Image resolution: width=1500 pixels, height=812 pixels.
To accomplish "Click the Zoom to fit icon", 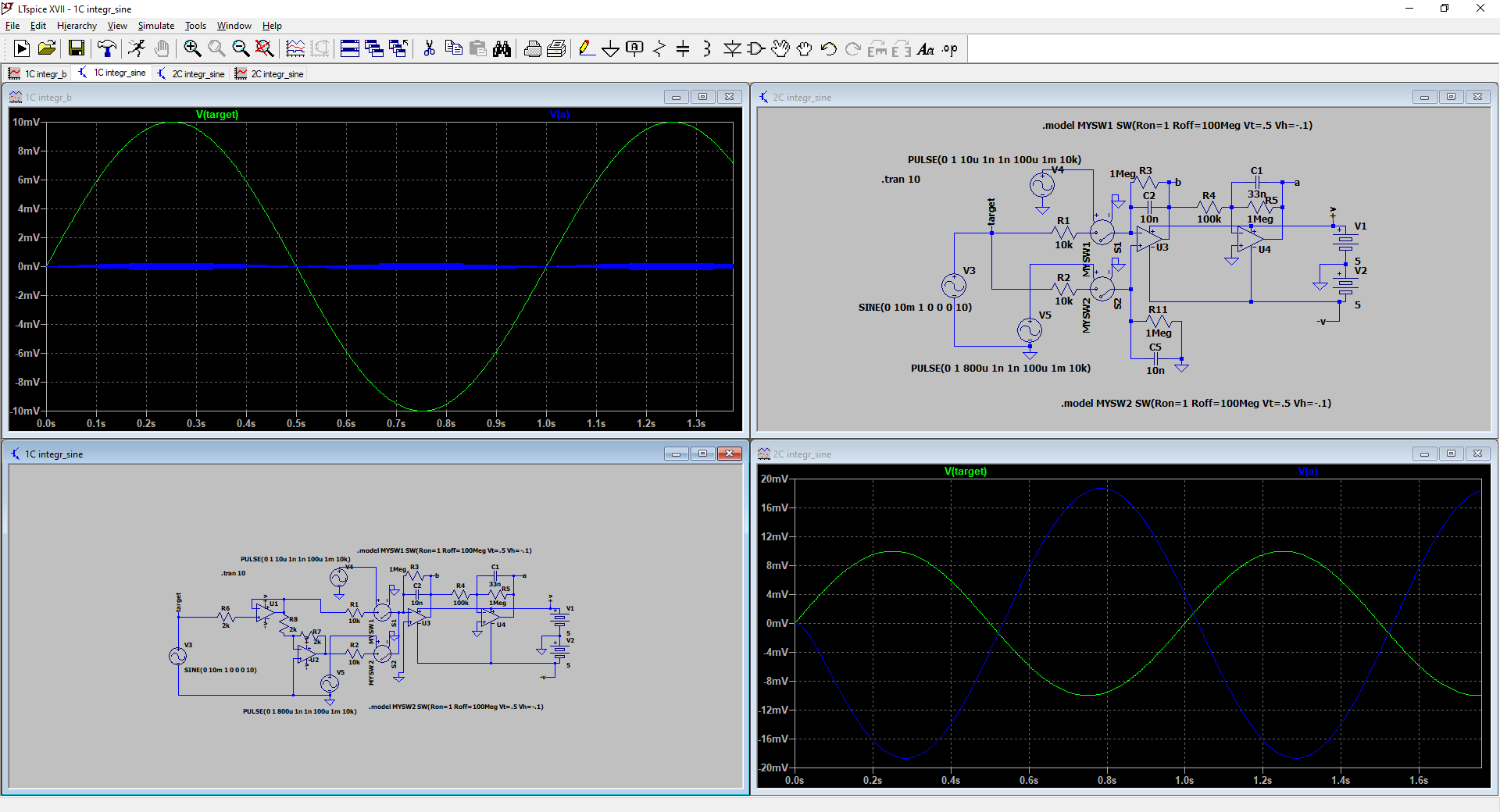I will coord(265,48).
